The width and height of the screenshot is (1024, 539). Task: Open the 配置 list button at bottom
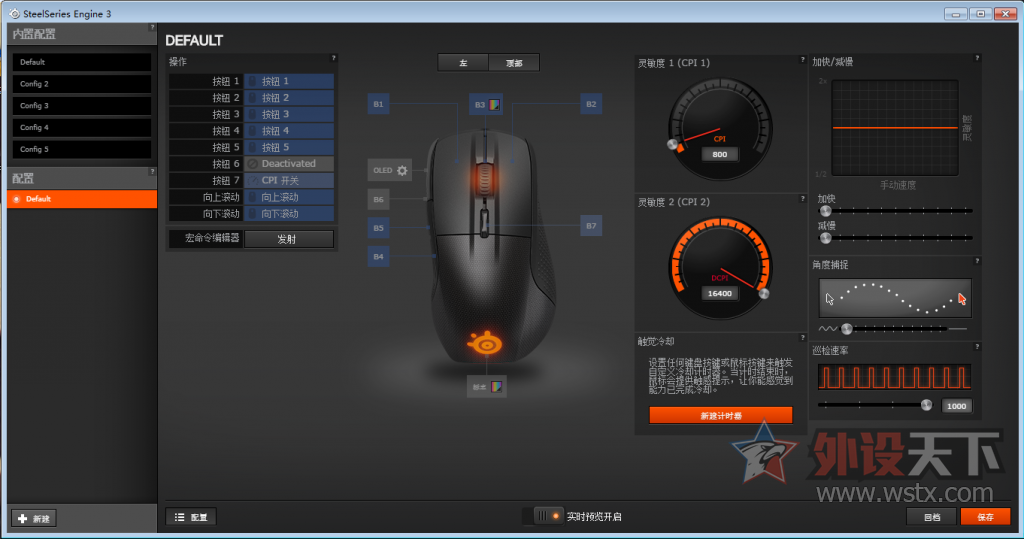coord(191,517)
